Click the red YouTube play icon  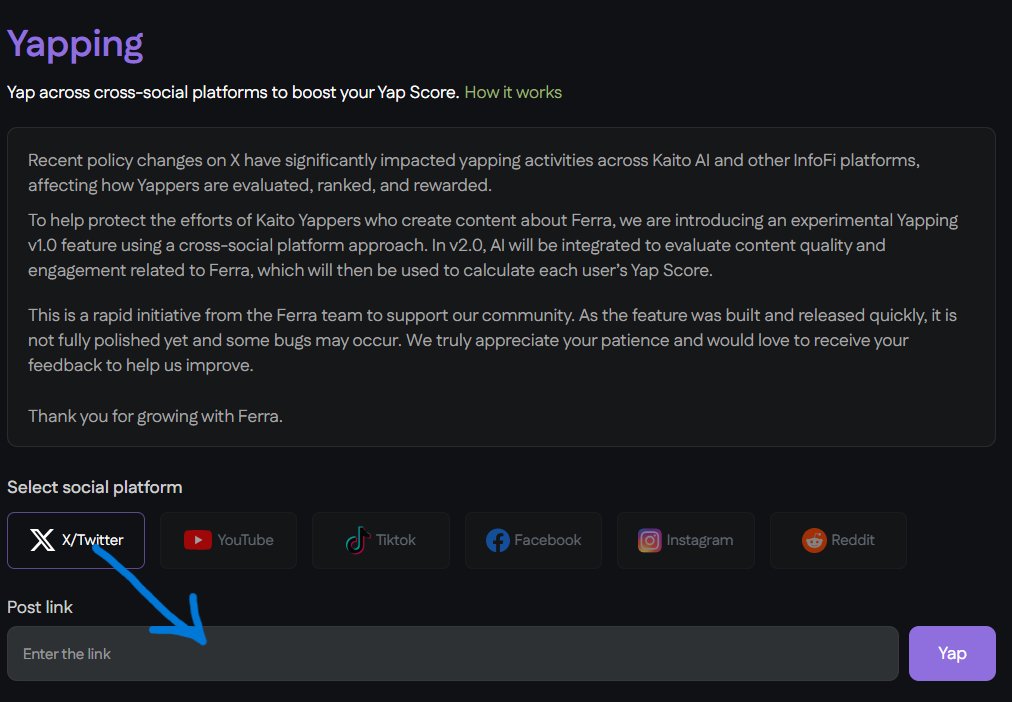[x=197, y=540]
